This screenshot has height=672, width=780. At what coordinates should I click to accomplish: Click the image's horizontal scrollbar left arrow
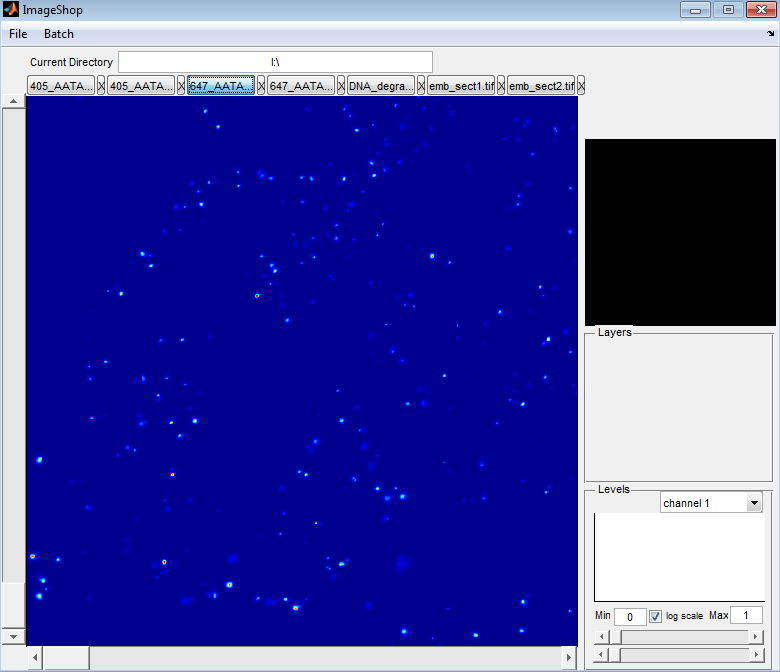coord(35,658)
